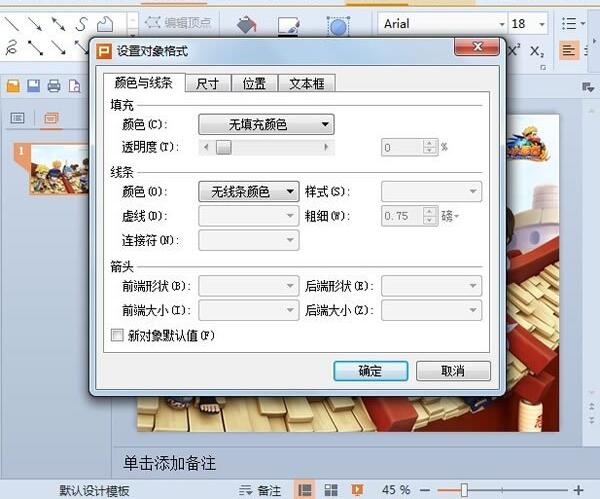Click the open folder icon
The width and height of the screenshot is (600, 499).
(13, 86)
